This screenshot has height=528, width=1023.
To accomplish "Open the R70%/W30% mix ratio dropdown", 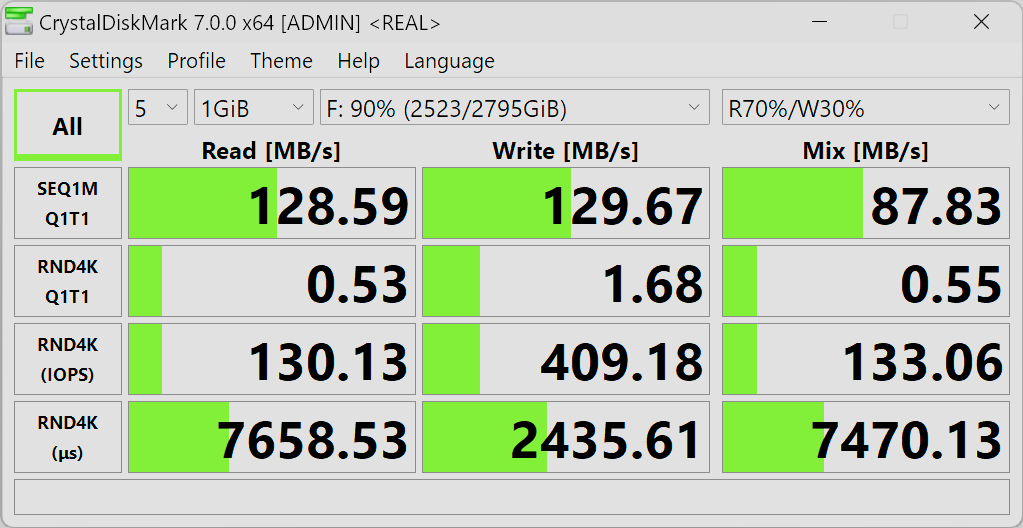I will 865,107.
